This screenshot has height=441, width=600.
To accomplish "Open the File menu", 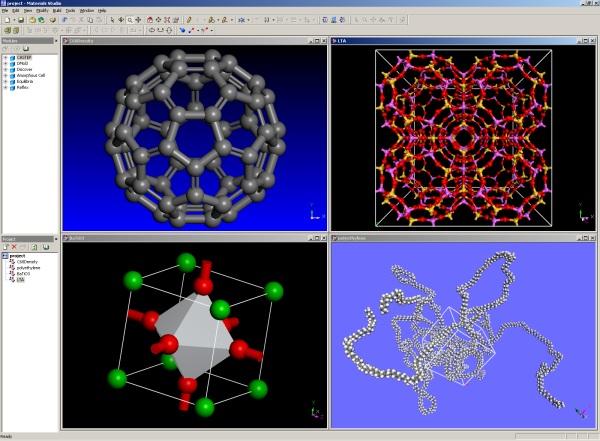I will [x=7, y=10].
